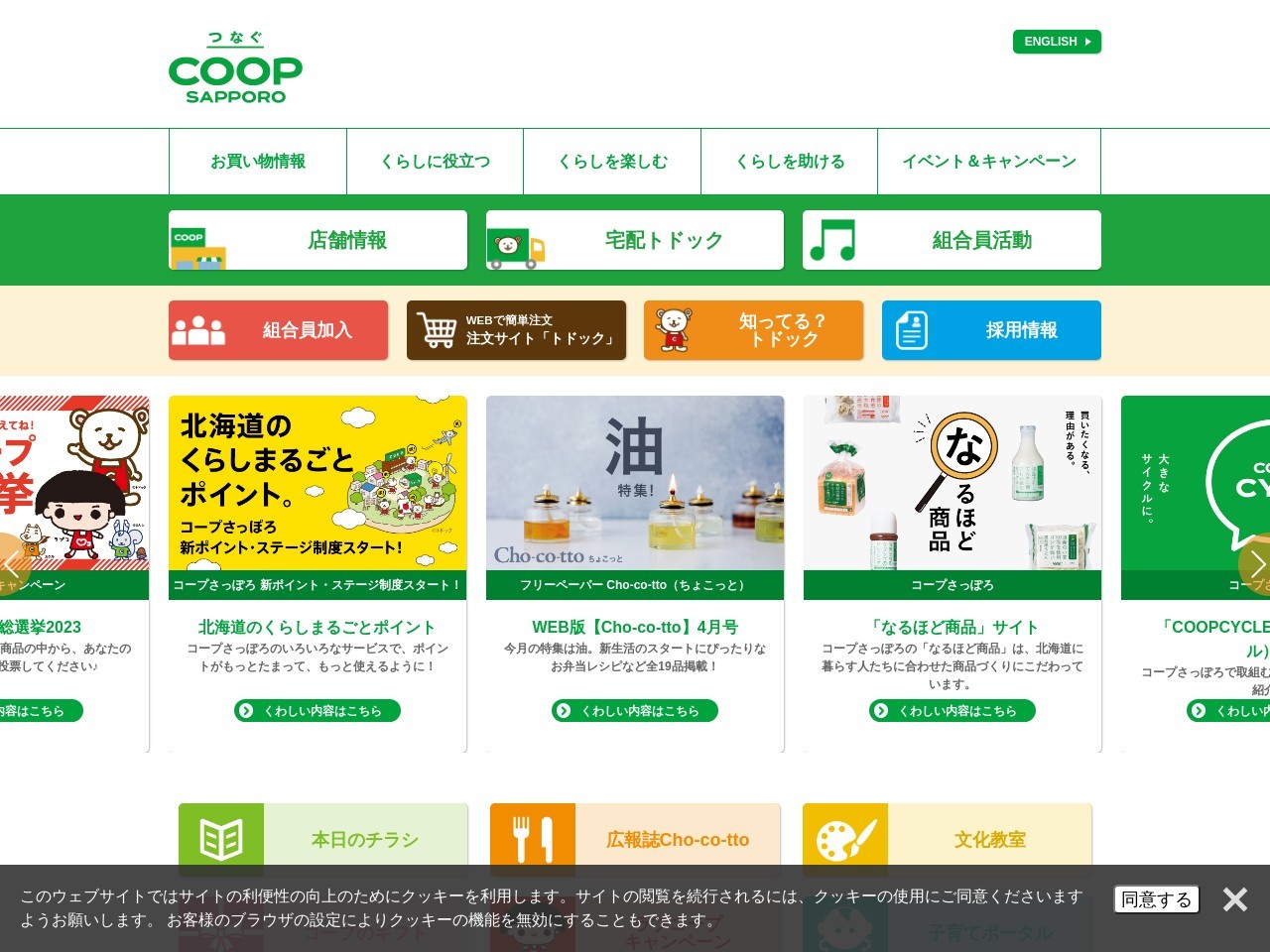Close the cookie notice banner

pyautogui.click(x=1235, y=899)
